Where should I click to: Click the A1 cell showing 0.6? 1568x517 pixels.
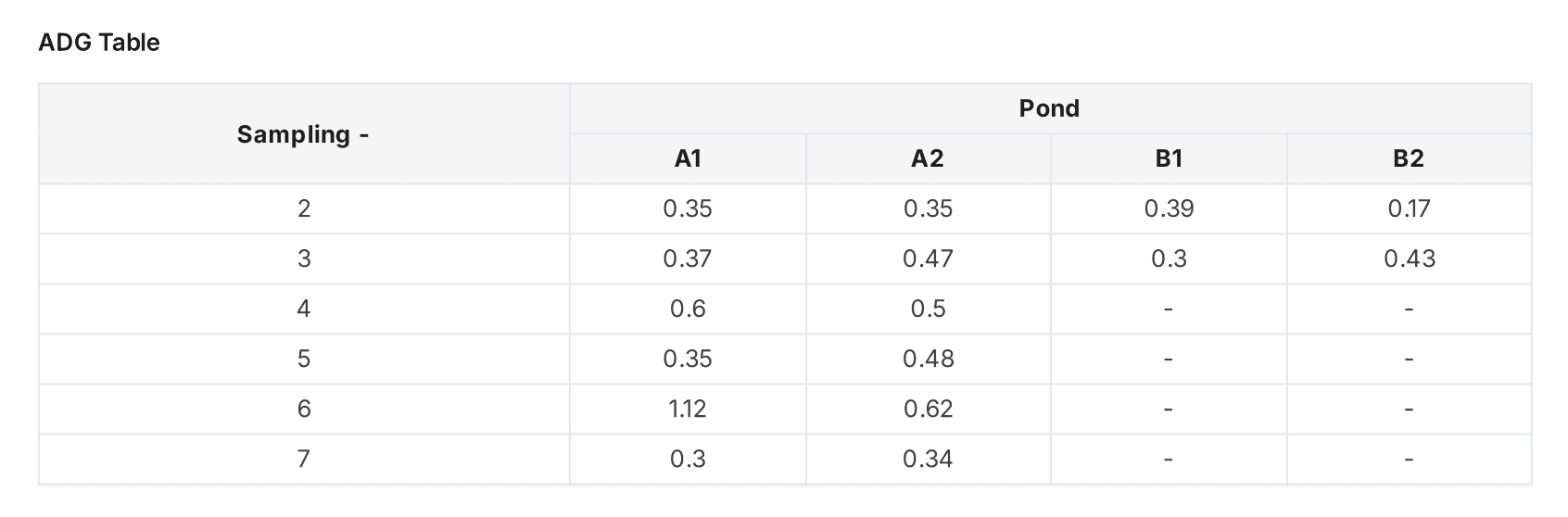(x=688, y=309)
